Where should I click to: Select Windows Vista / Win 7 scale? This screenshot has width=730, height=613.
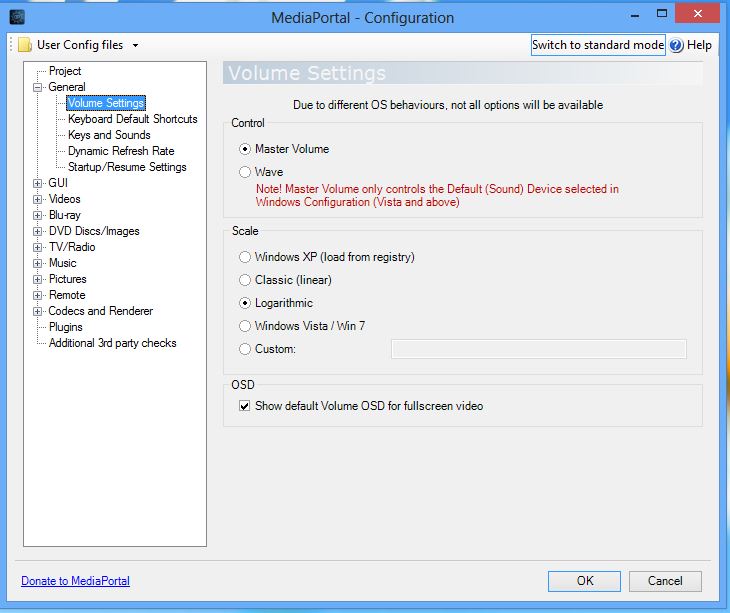(245, 326)
